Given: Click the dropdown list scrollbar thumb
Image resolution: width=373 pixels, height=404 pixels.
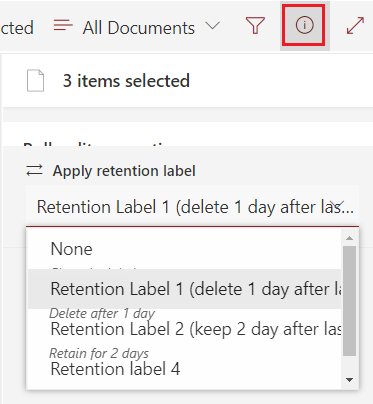Looking at the screenshot, I should [349, 301].
